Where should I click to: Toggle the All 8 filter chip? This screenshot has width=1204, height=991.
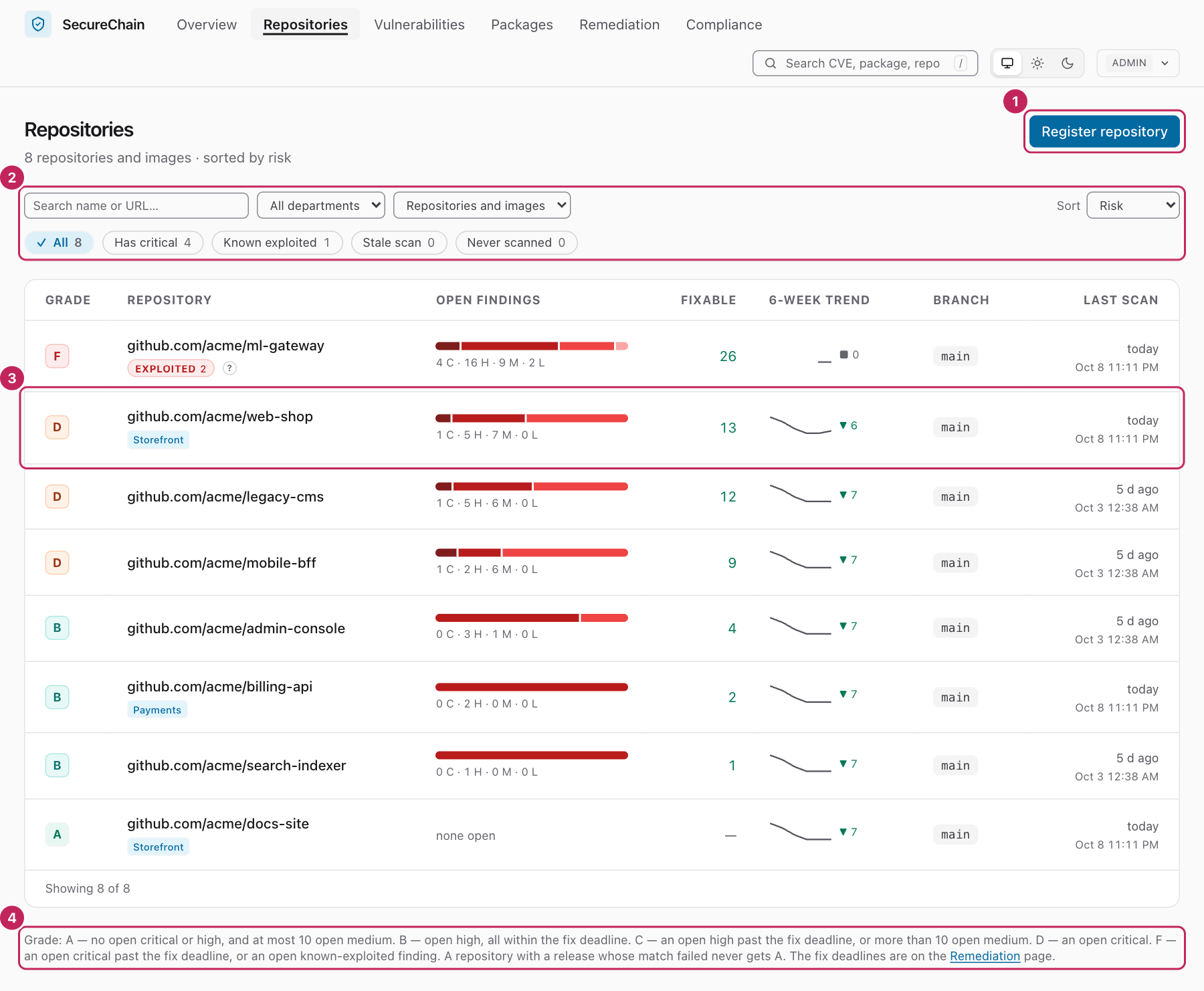coord(60,243)
